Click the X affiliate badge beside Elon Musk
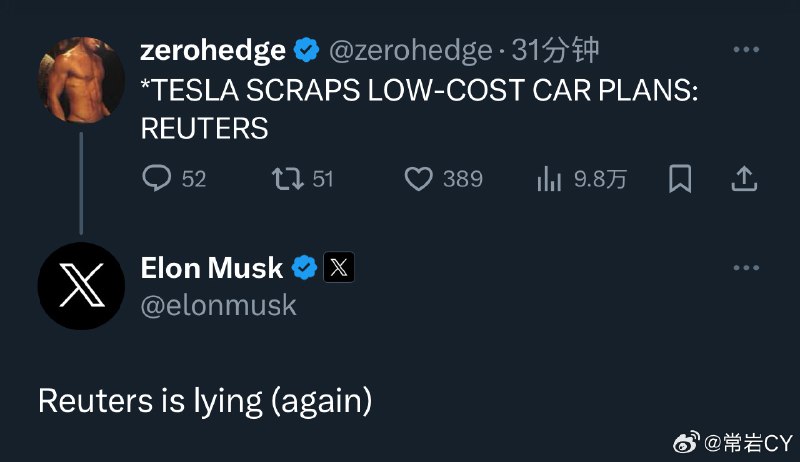The image size is (800, 462). (339, 267)
